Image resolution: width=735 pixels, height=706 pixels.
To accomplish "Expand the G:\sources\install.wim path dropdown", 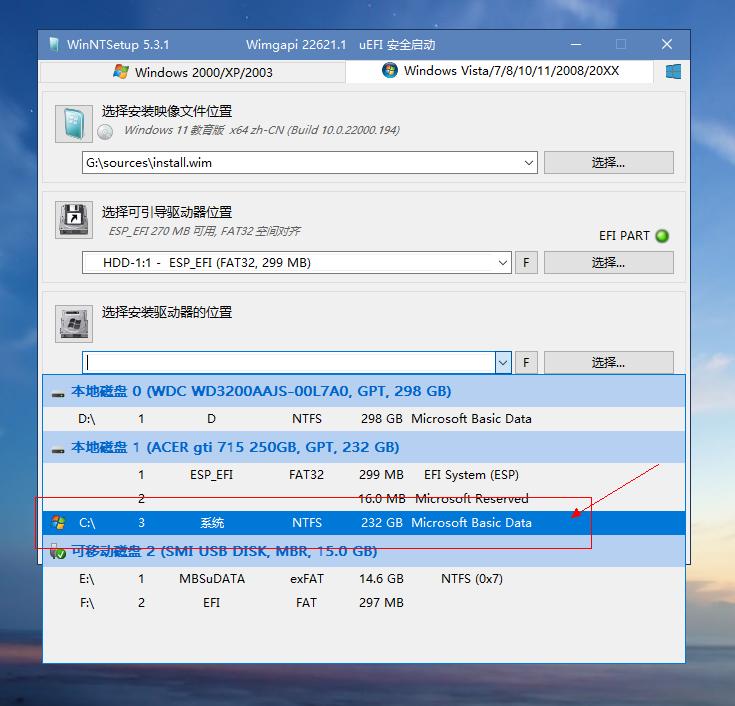I will tap(528, 163).
